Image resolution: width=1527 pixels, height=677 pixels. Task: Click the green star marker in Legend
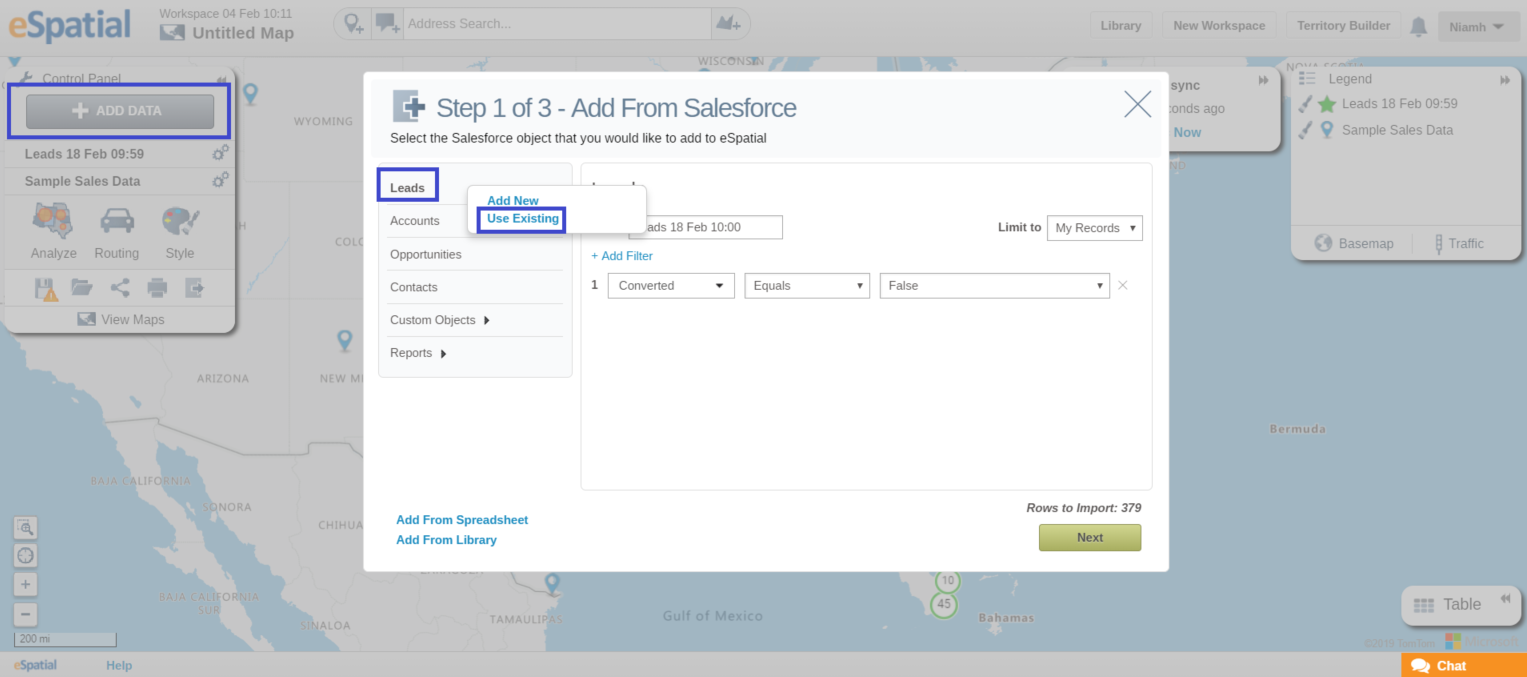pos(1327,104)
